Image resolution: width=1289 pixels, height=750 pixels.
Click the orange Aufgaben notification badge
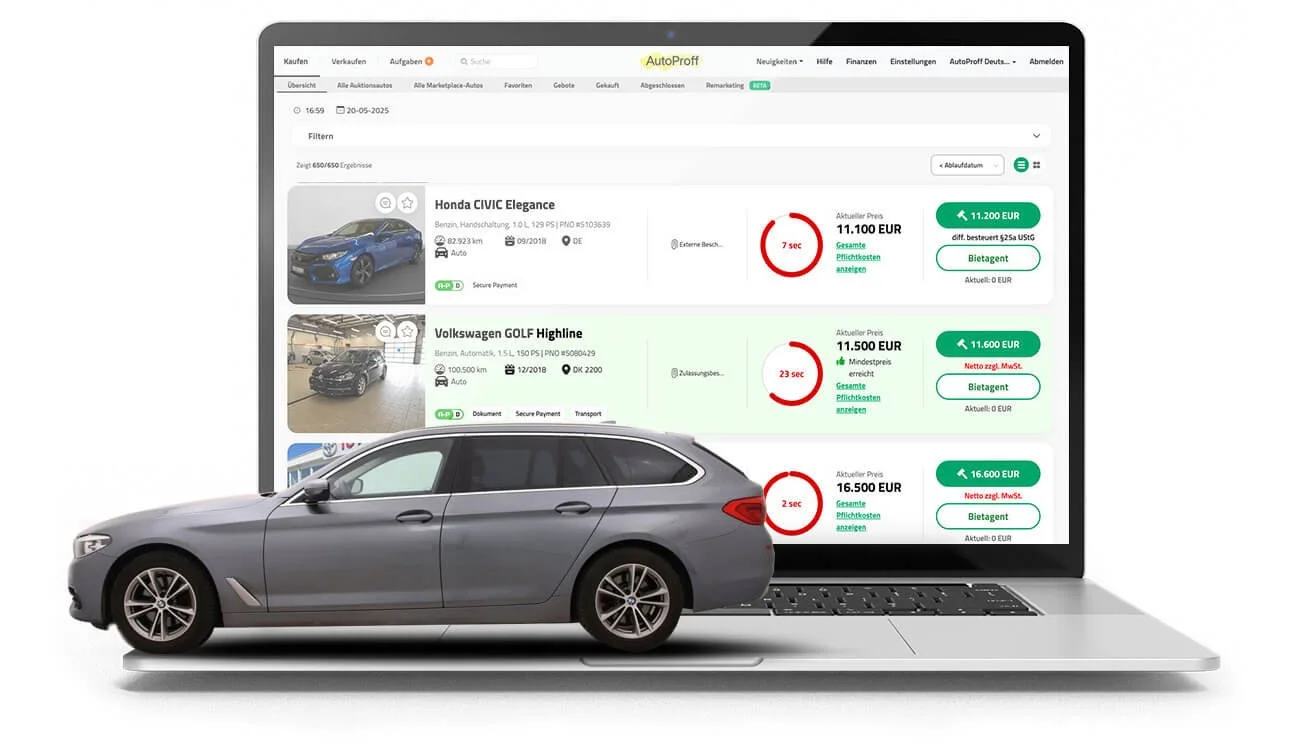(429, 61)
